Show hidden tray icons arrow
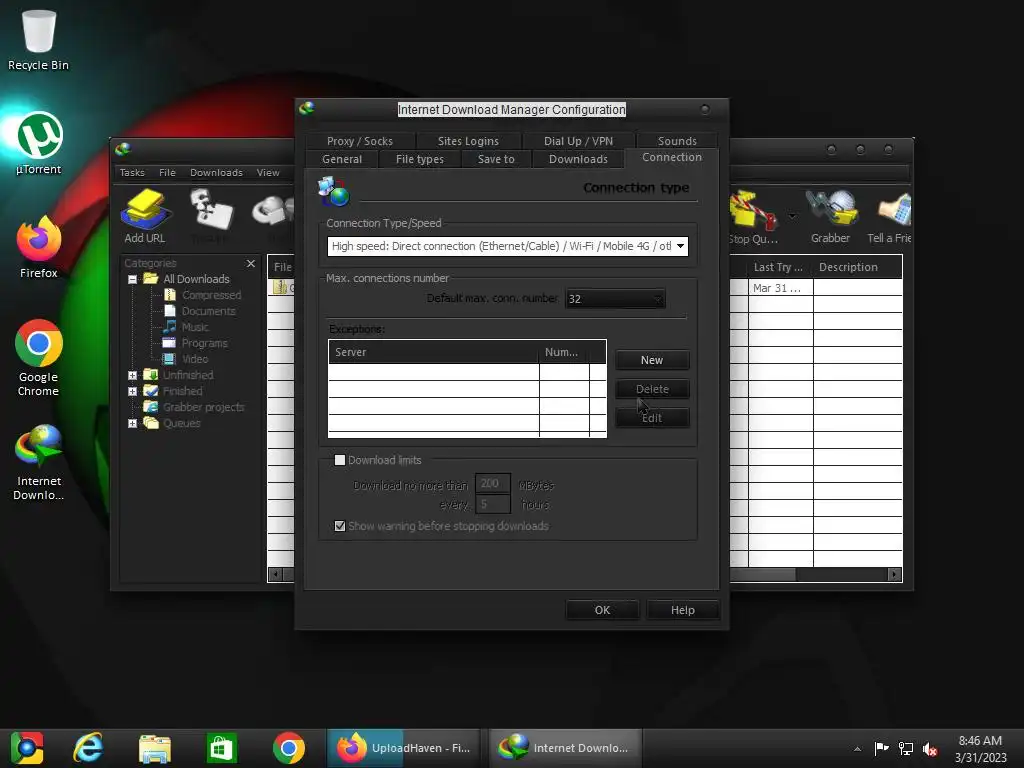The width and height of the screenshot is (1024, 768). (857, 749)
